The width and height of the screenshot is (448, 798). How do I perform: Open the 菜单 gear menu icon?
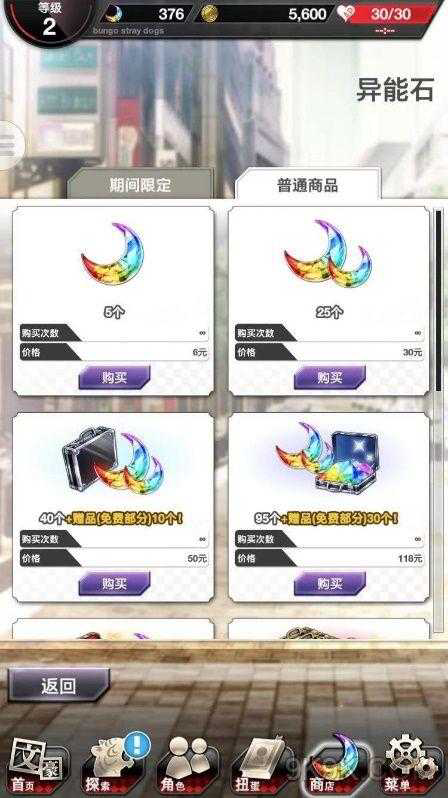click(x=411, y=766)
